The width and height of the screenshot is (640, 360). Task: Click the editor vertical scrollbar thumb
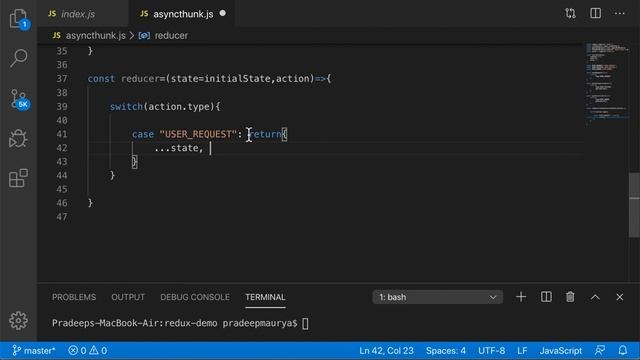click(x=634, y=205)
